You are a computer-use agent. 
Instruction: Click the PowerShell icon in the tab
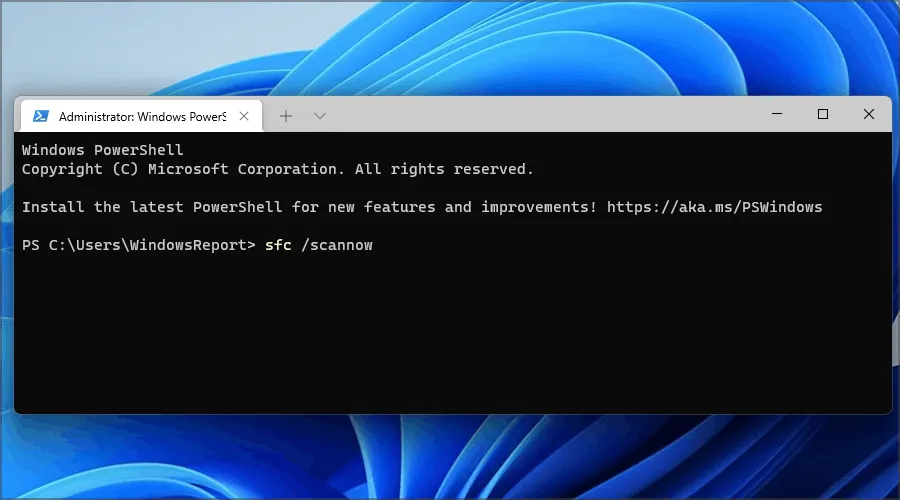coord(41,116)
